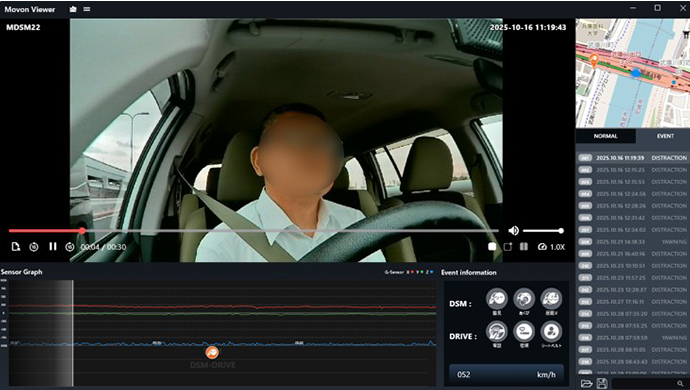Open the hamburger menu in title bar
This screenshot has height=390, width=690.
(87, 9)
